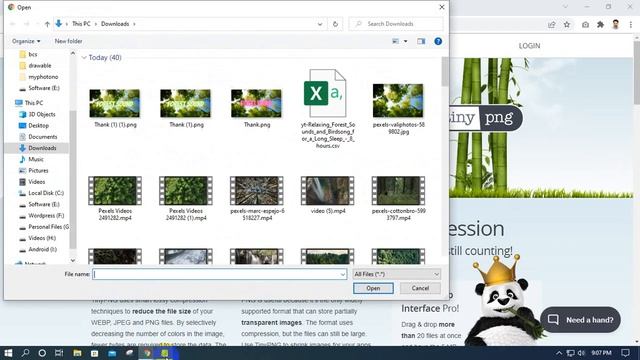Select Downloads in navigation pane
The height and width of the screenshot is (360, 640).
pyautogui.click(x=42, y=148)
